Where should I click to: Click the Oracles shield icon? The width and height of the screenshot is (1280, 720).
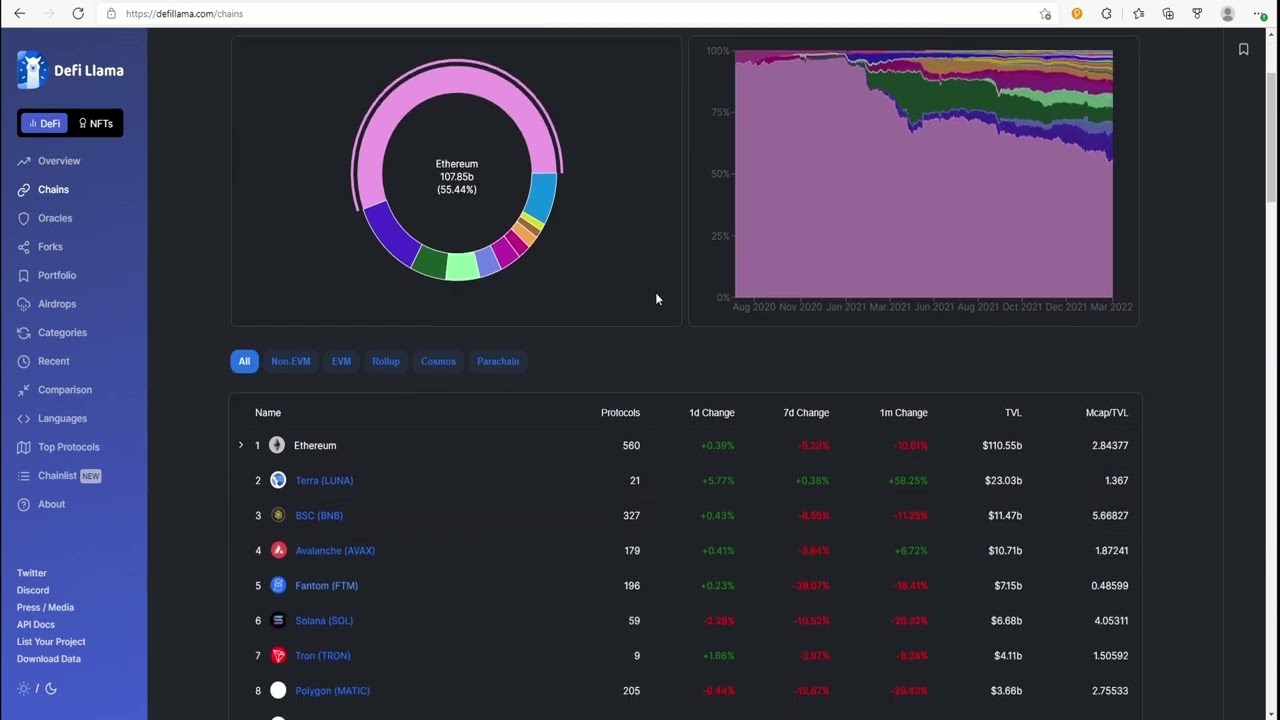pyautogui.click(x=24, y=218)
